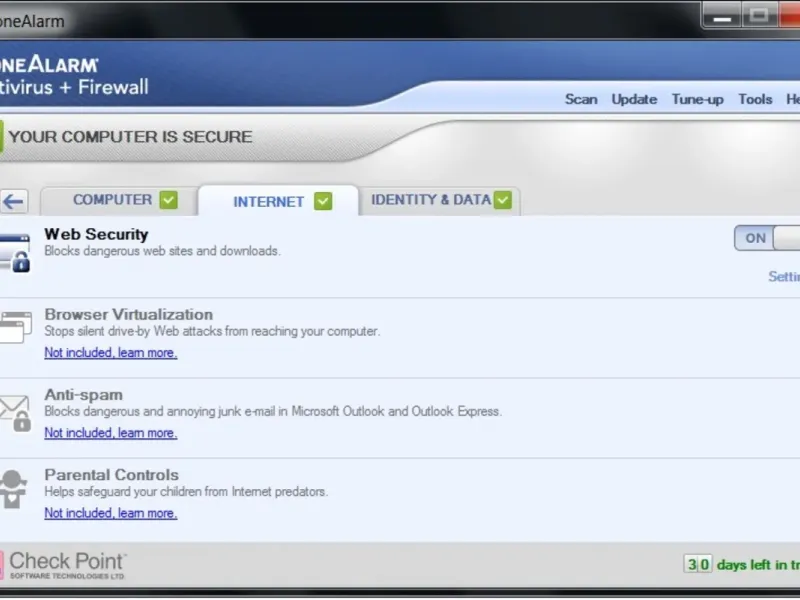Toggle the Web Security ON switch
Viewport: 800px width, 600px height.
coord(767,238)
